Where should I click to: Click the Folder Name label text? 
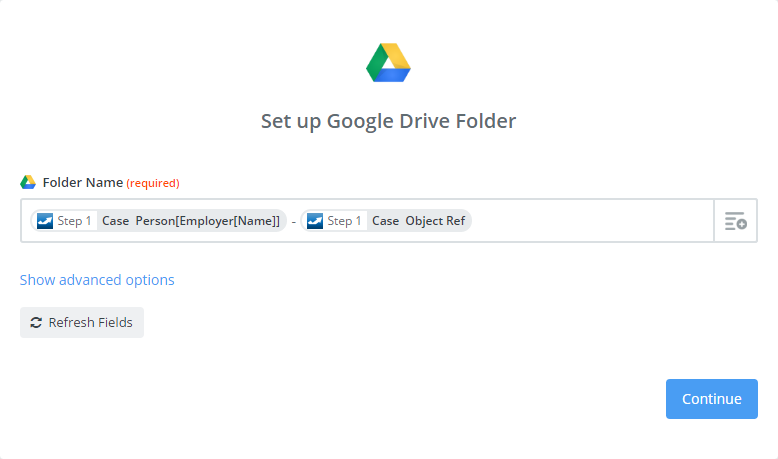point(82,183)
